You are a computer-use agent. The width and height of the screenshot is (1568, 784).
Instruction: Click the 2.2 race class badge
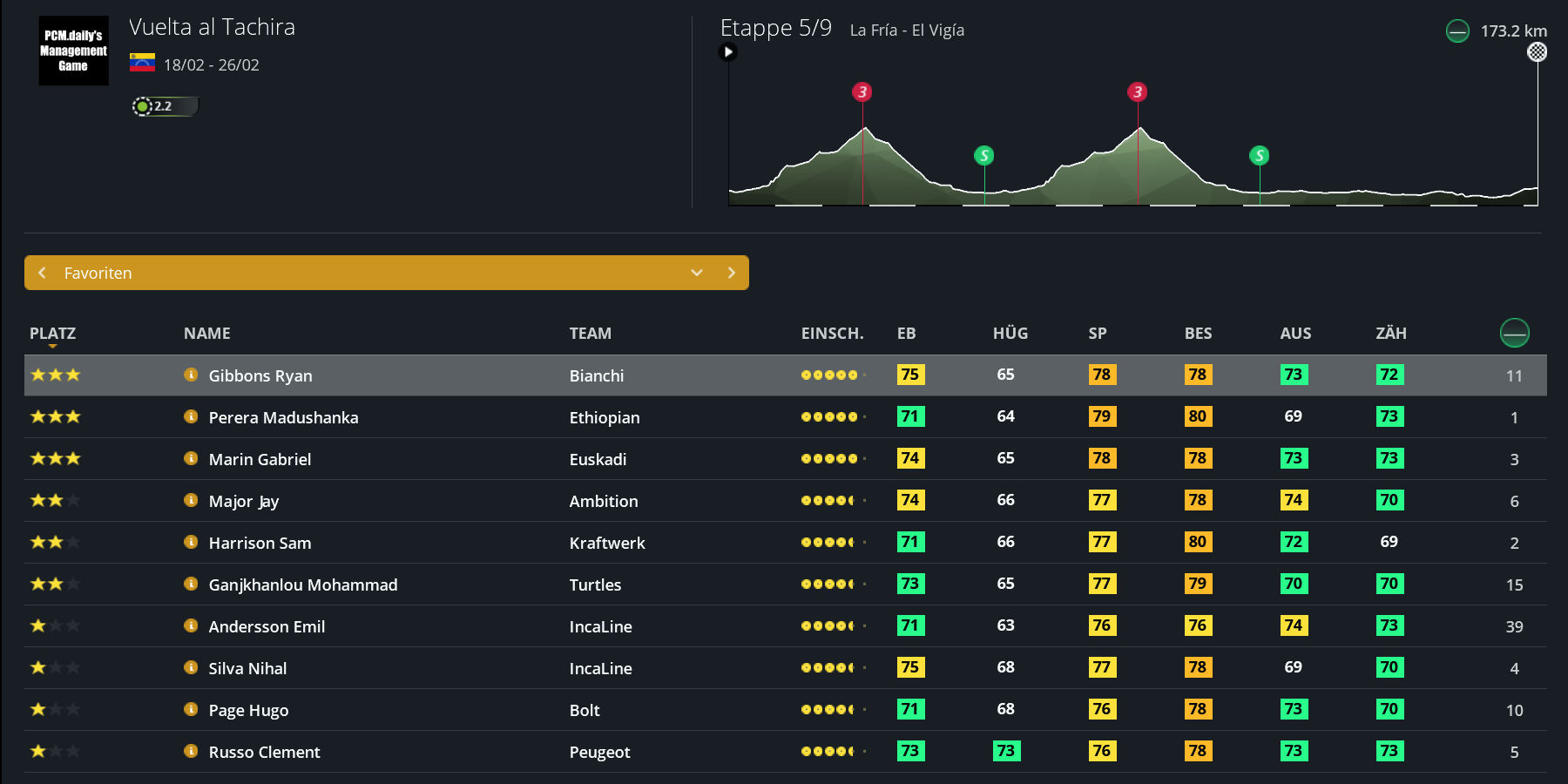click(164, 106)
